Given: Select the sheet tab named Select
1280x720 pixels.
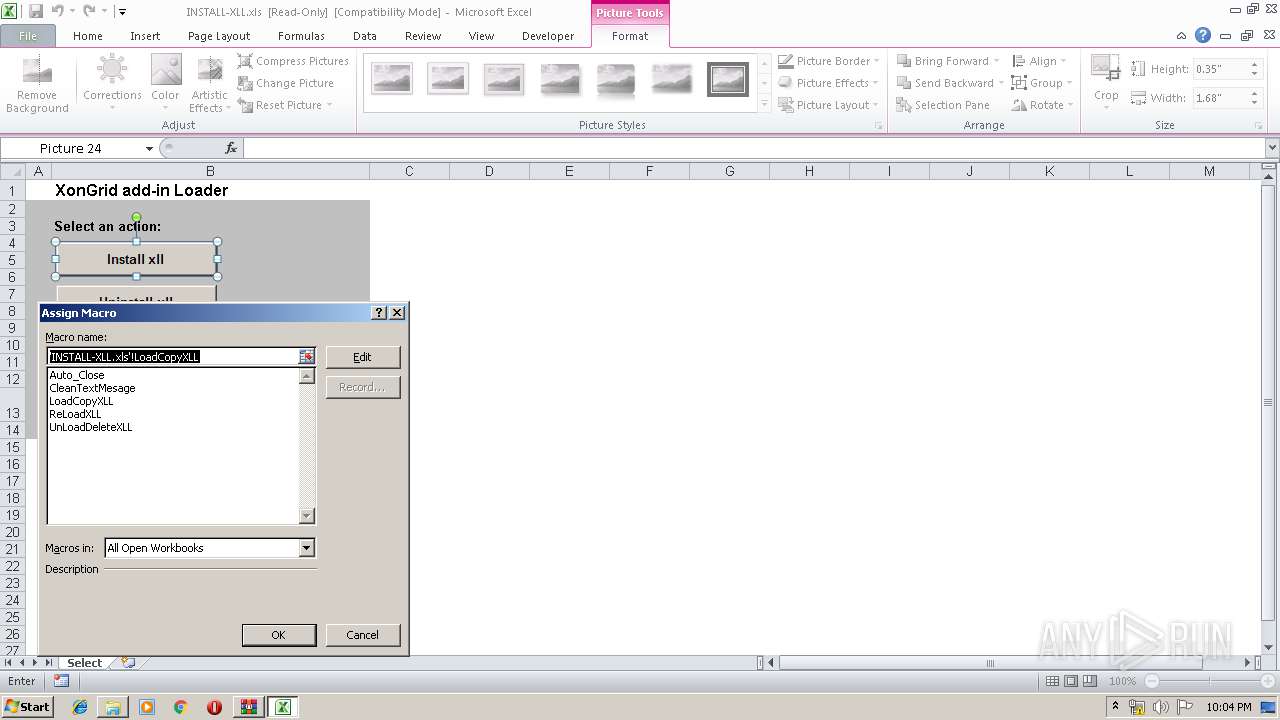Looking at the screenshot, I should click(x=84, y=663).
